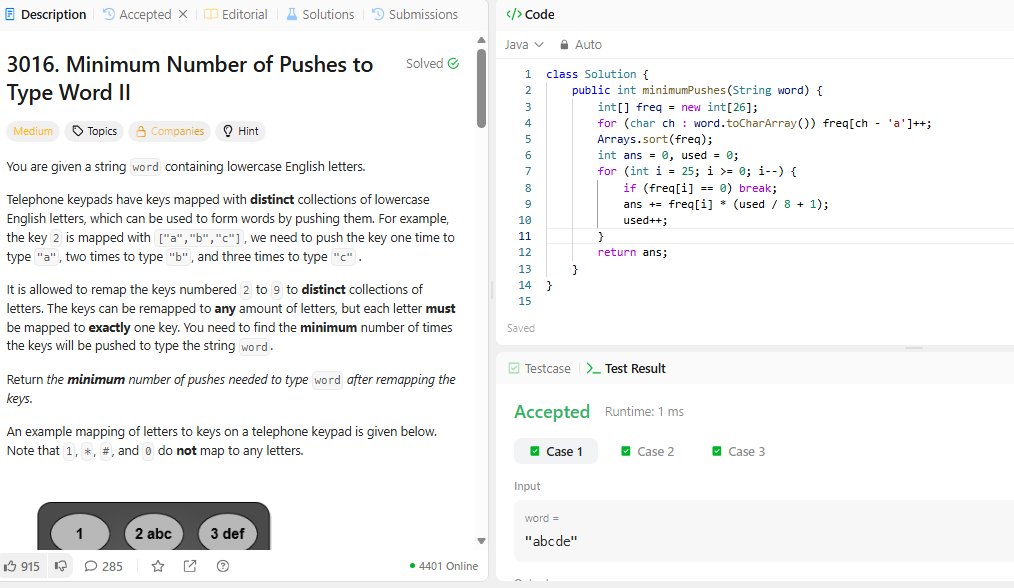
Task: Open the 285 comments discussion
Action: click(x=103, y=567)
